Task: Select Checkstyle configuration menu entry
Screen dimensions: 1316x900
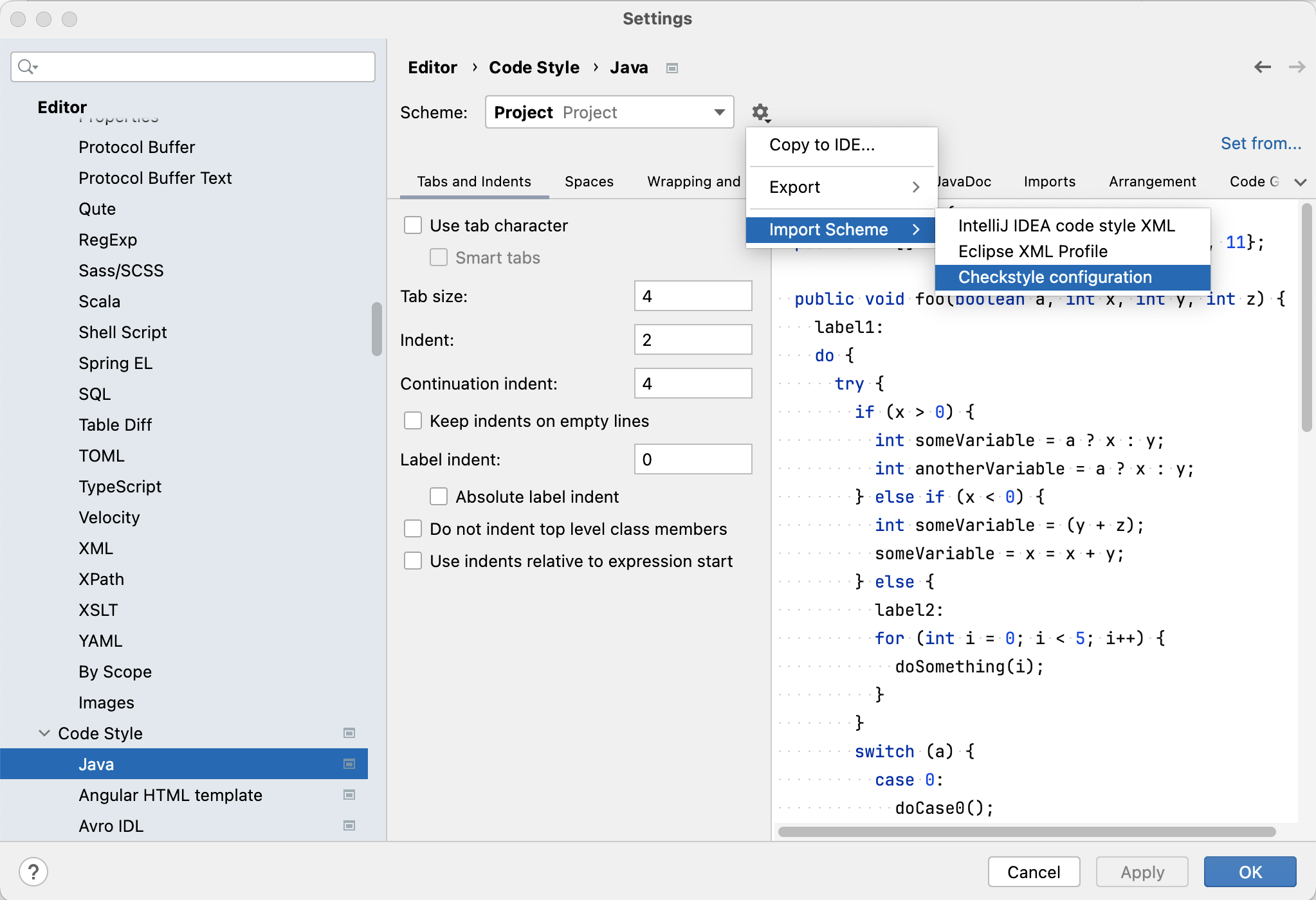Action: [1055, 277]
